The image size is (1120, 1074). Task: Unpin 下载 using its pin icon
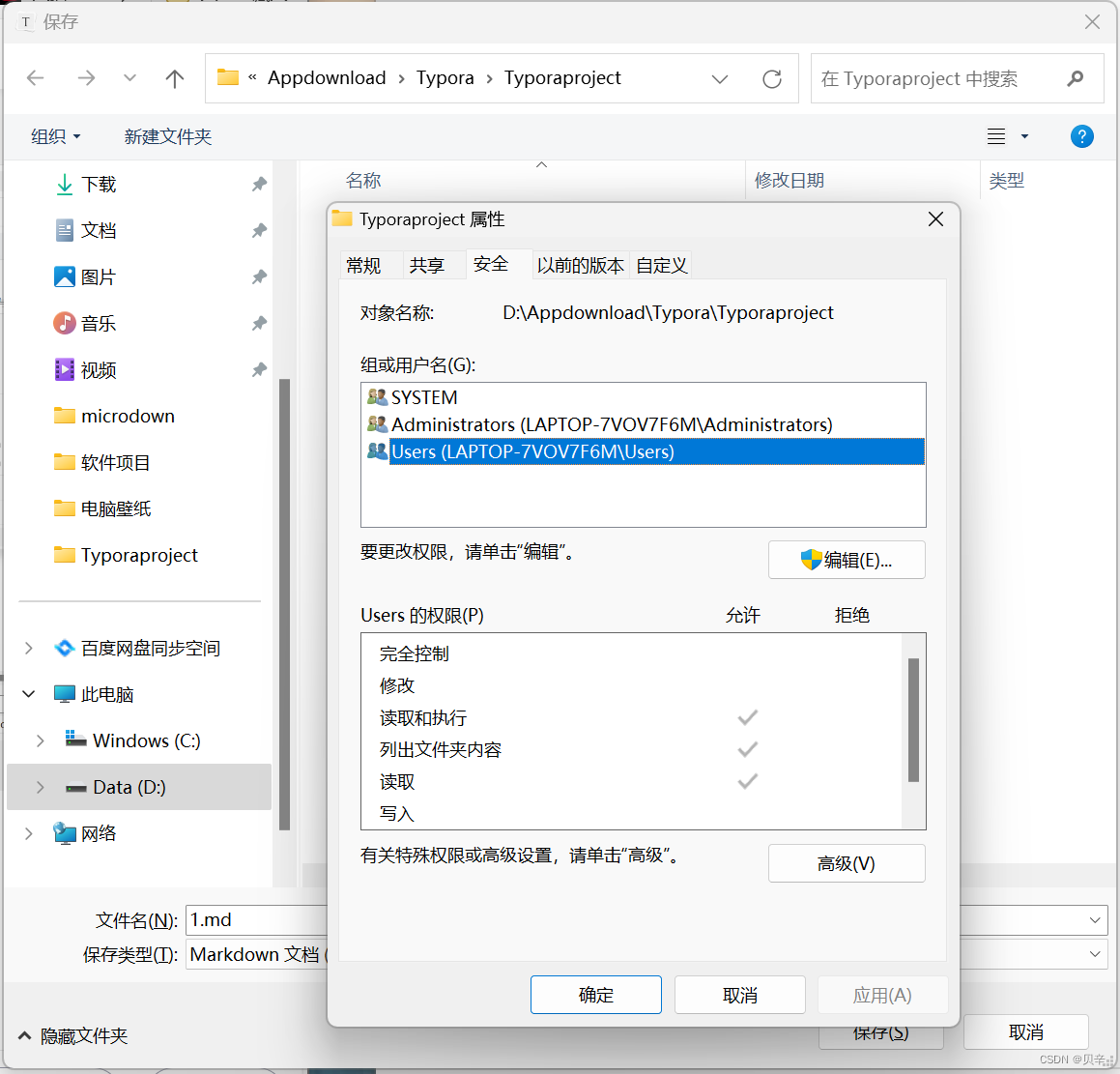click(x=259, y=185)
